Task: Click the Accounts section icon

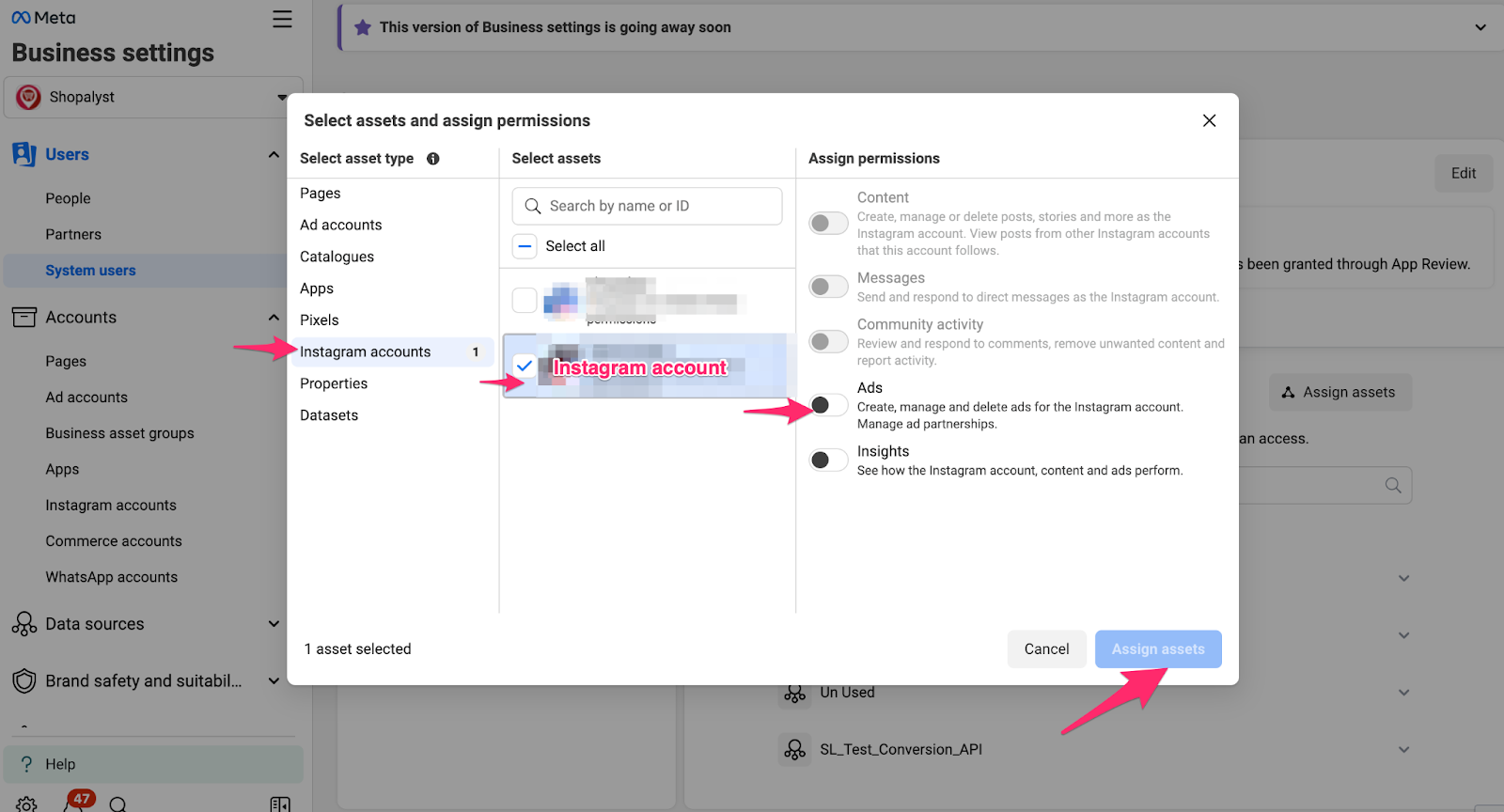Action: [24, 317]
